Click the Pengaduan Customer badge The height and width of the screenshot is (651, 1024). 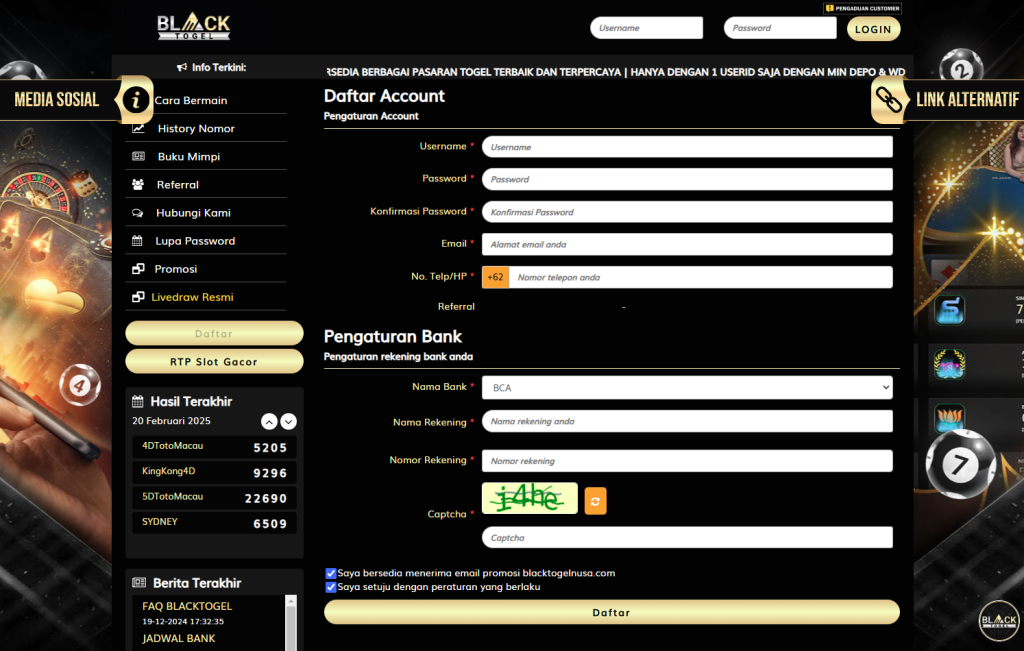[862, 8]
